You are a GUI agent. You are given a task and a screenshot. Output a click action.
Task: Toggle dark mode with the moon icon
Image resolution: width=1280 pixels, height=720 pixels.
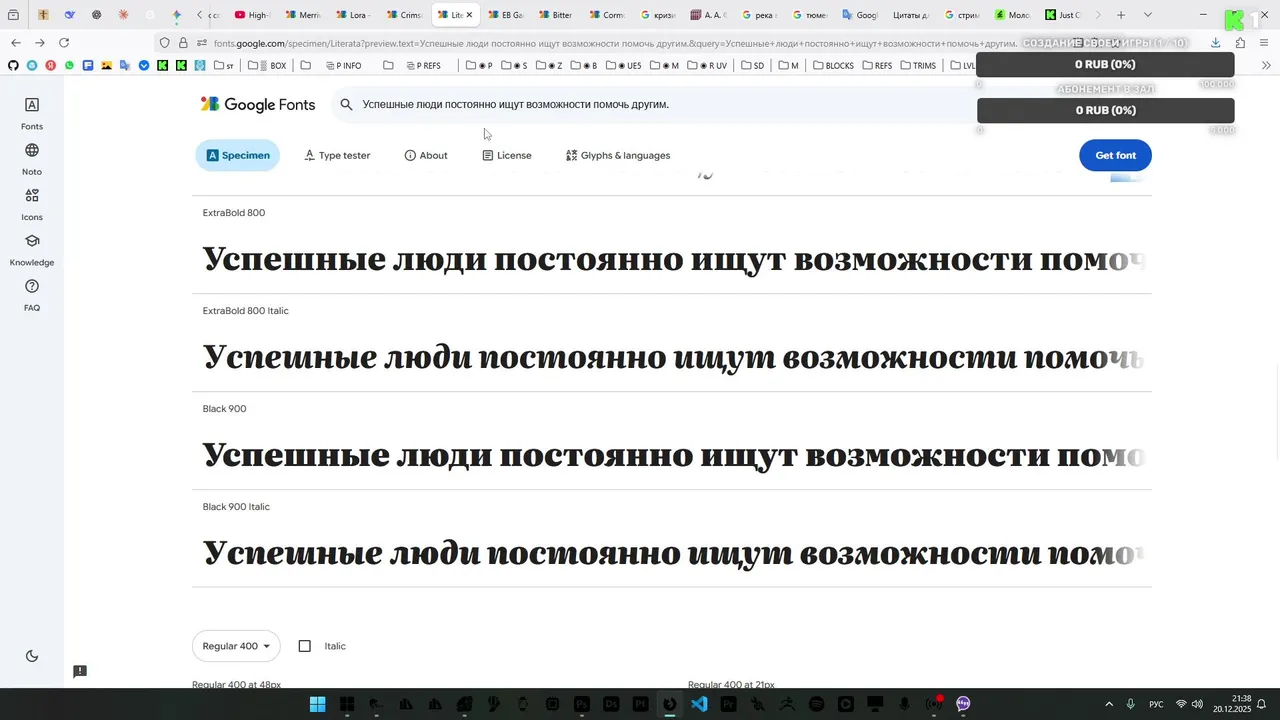point(32,656)
